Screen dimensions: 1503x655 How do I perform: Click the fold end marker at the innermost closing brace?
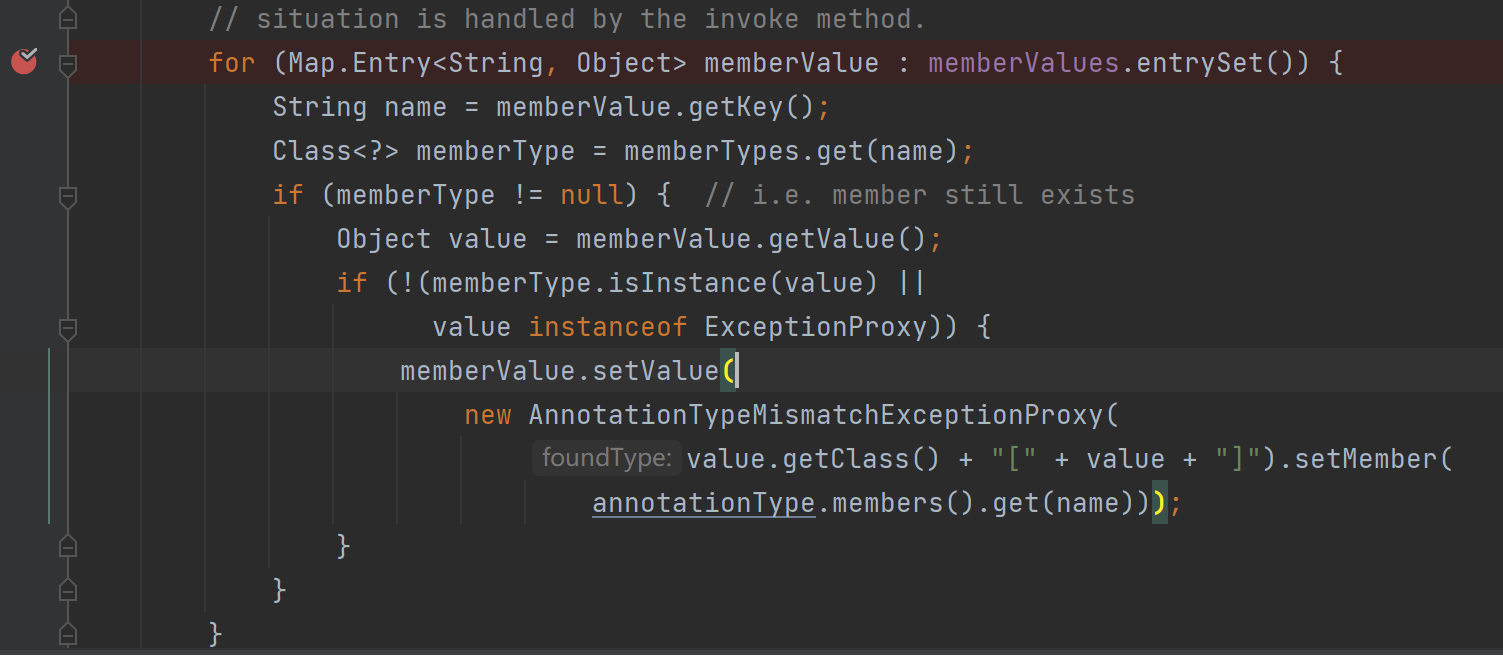68,546
